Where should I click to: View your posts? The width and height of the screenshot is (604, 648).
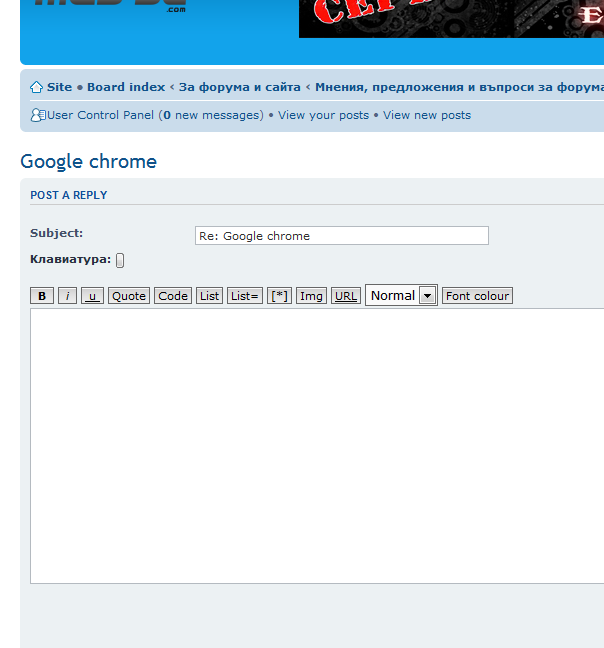point(323,115)
